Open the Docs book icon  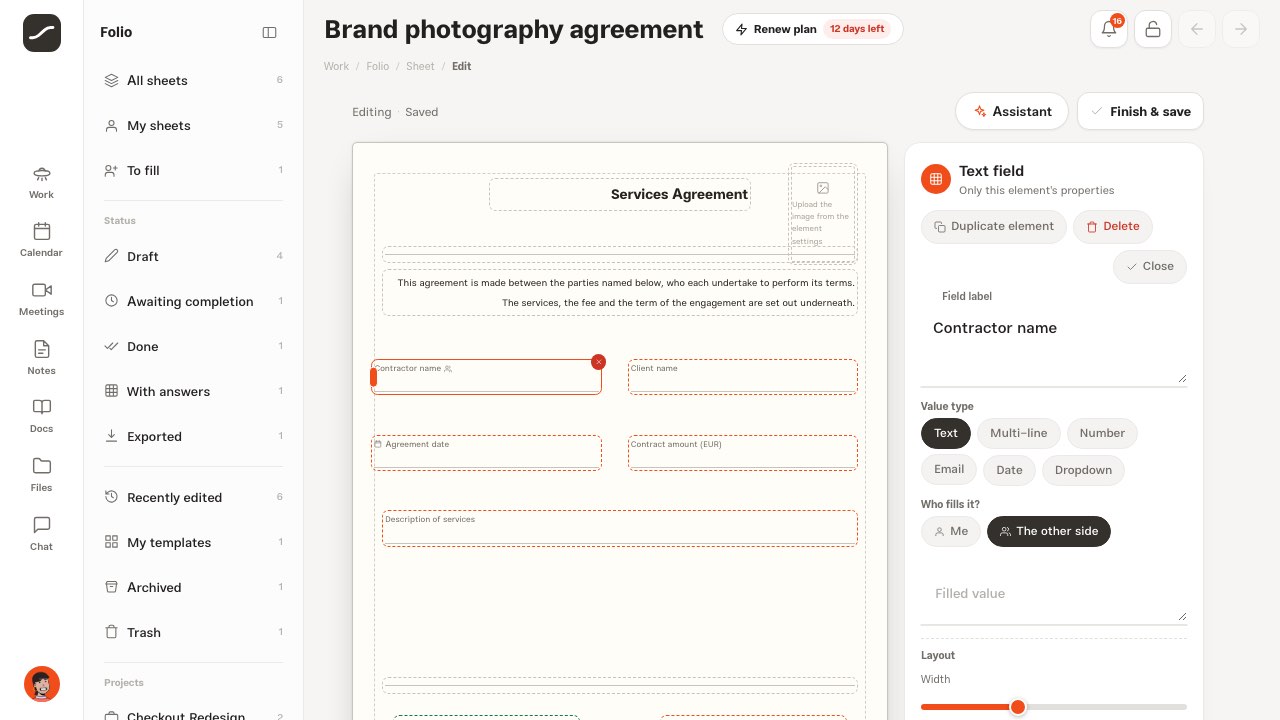click(x=41, y=416)
